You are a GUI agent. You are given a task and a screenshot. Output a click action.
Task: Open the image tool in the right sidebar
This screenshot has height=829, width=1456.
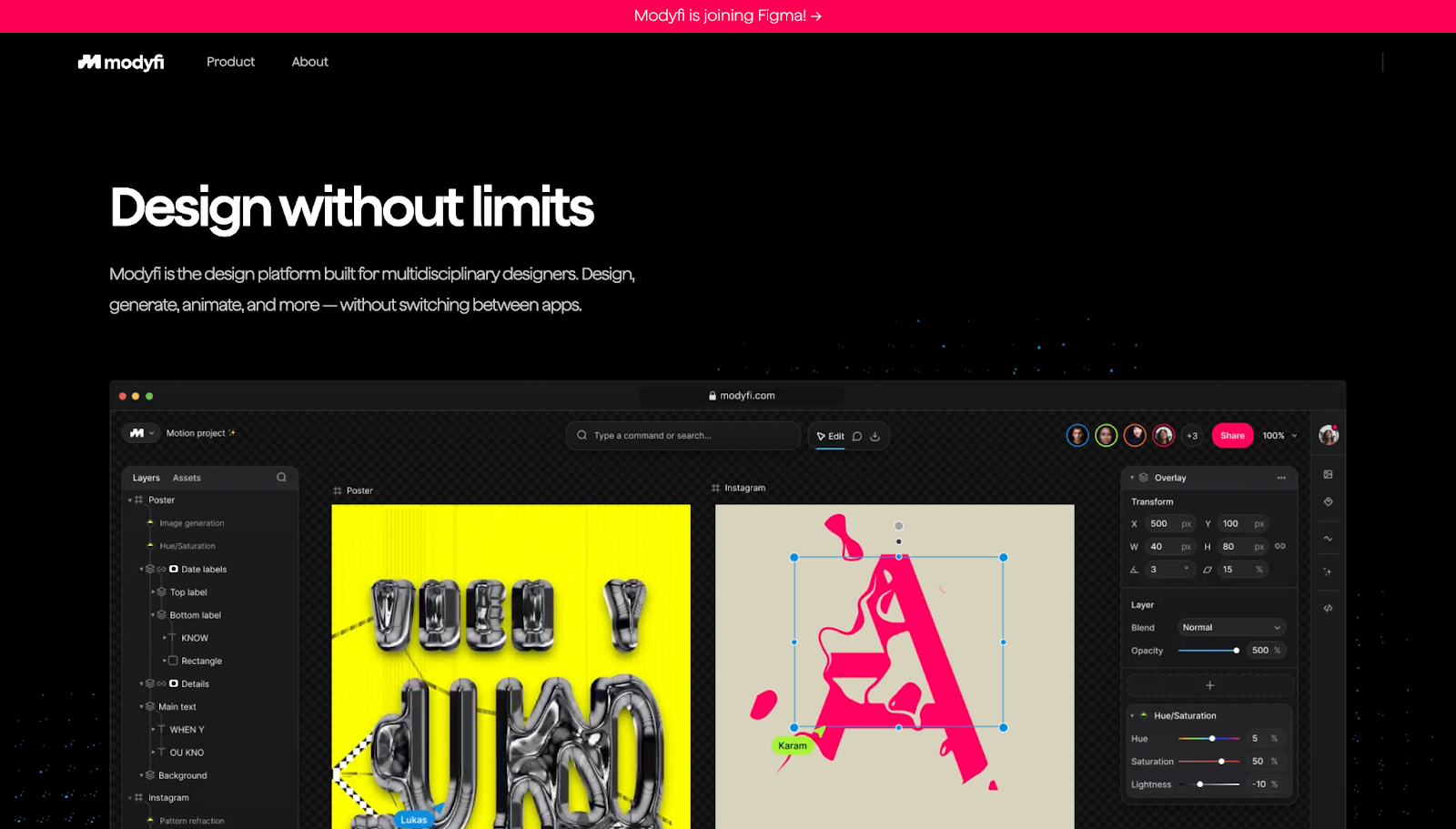point(1328,473)
